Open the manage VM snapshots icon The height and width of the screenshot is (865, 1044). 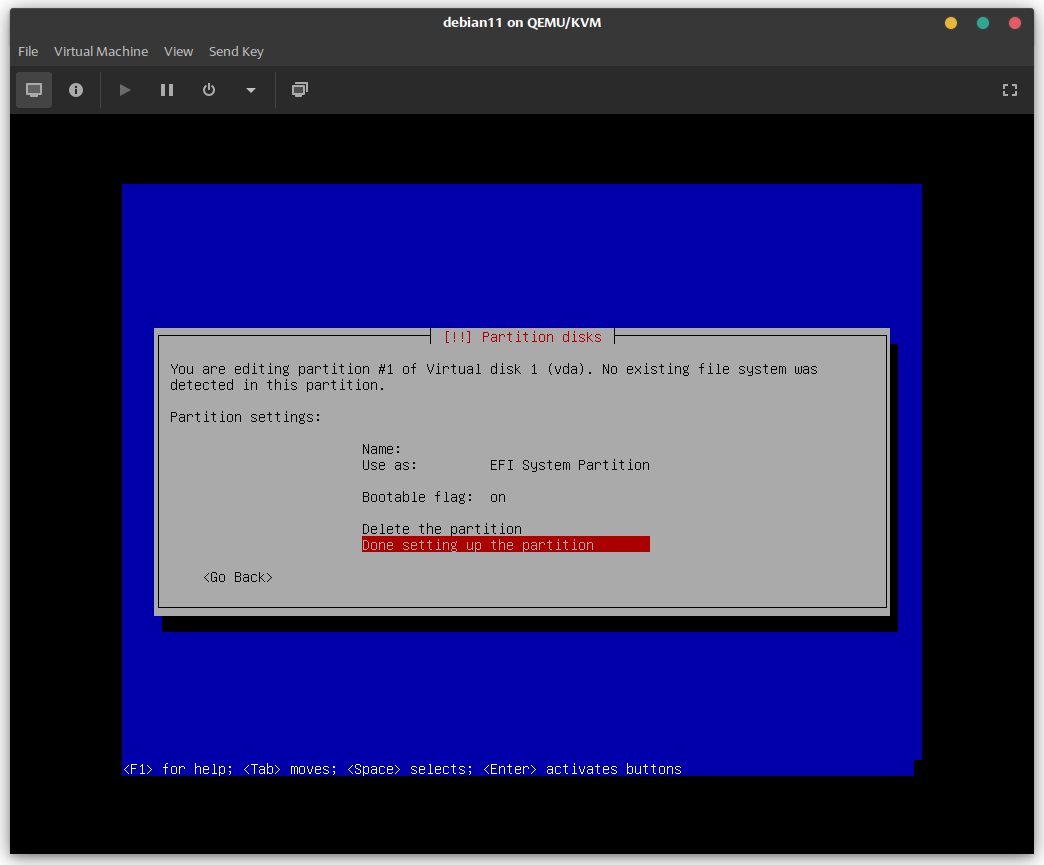pos(299,90)
